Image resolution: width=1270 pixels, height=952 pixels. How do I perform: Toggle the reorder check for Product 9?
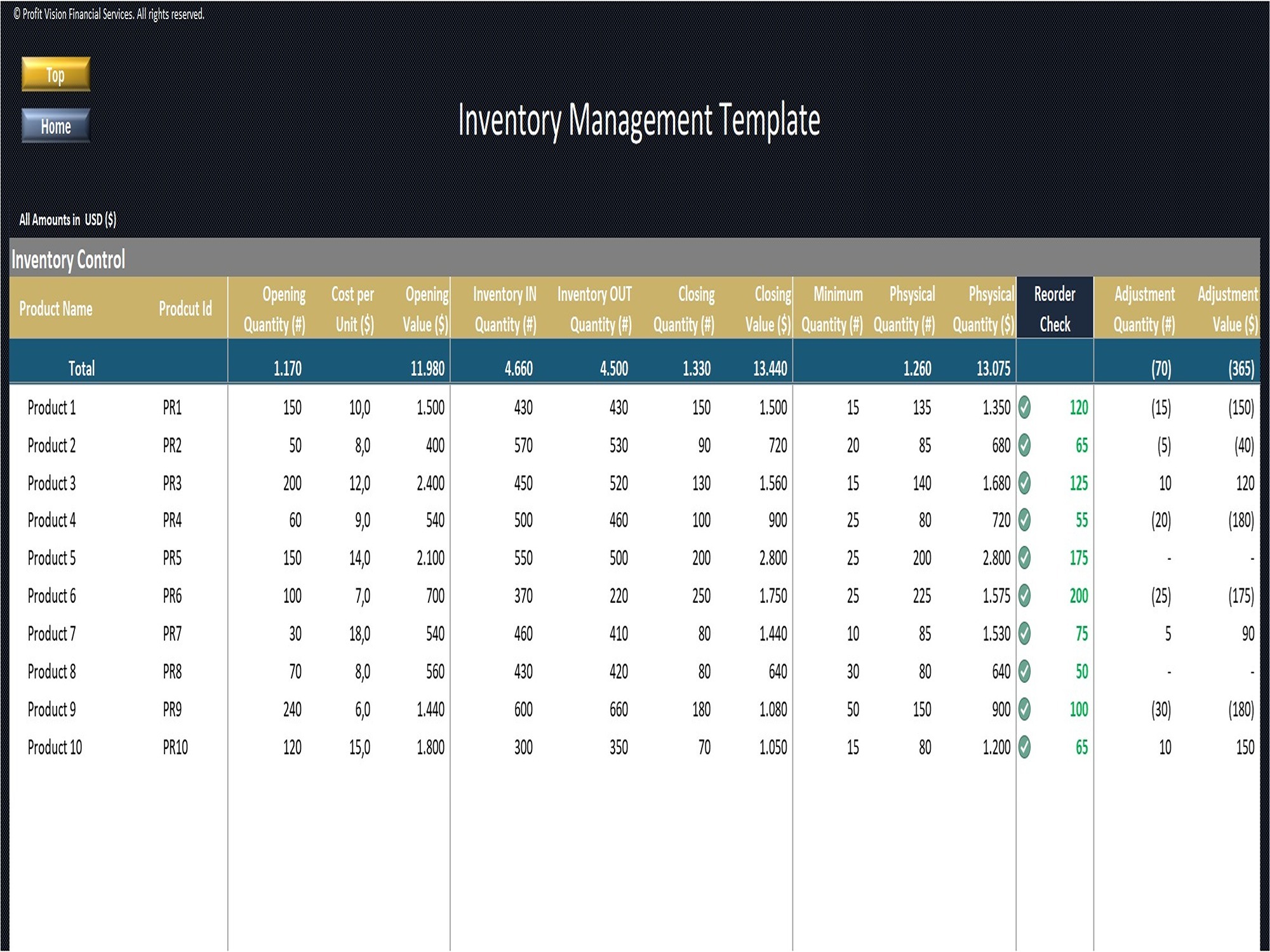1025,709
